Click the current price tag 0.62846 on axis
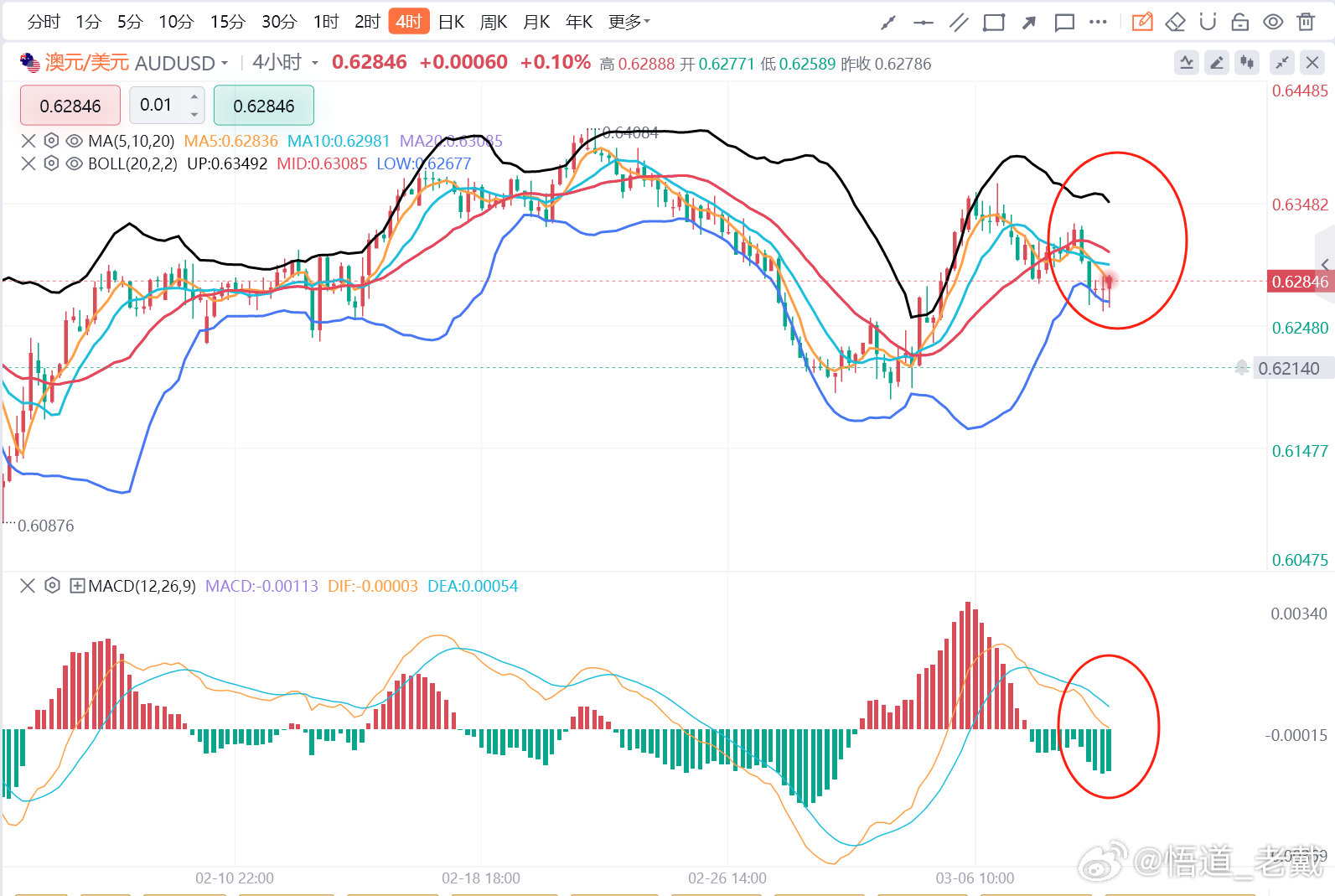 point(1300,282)
